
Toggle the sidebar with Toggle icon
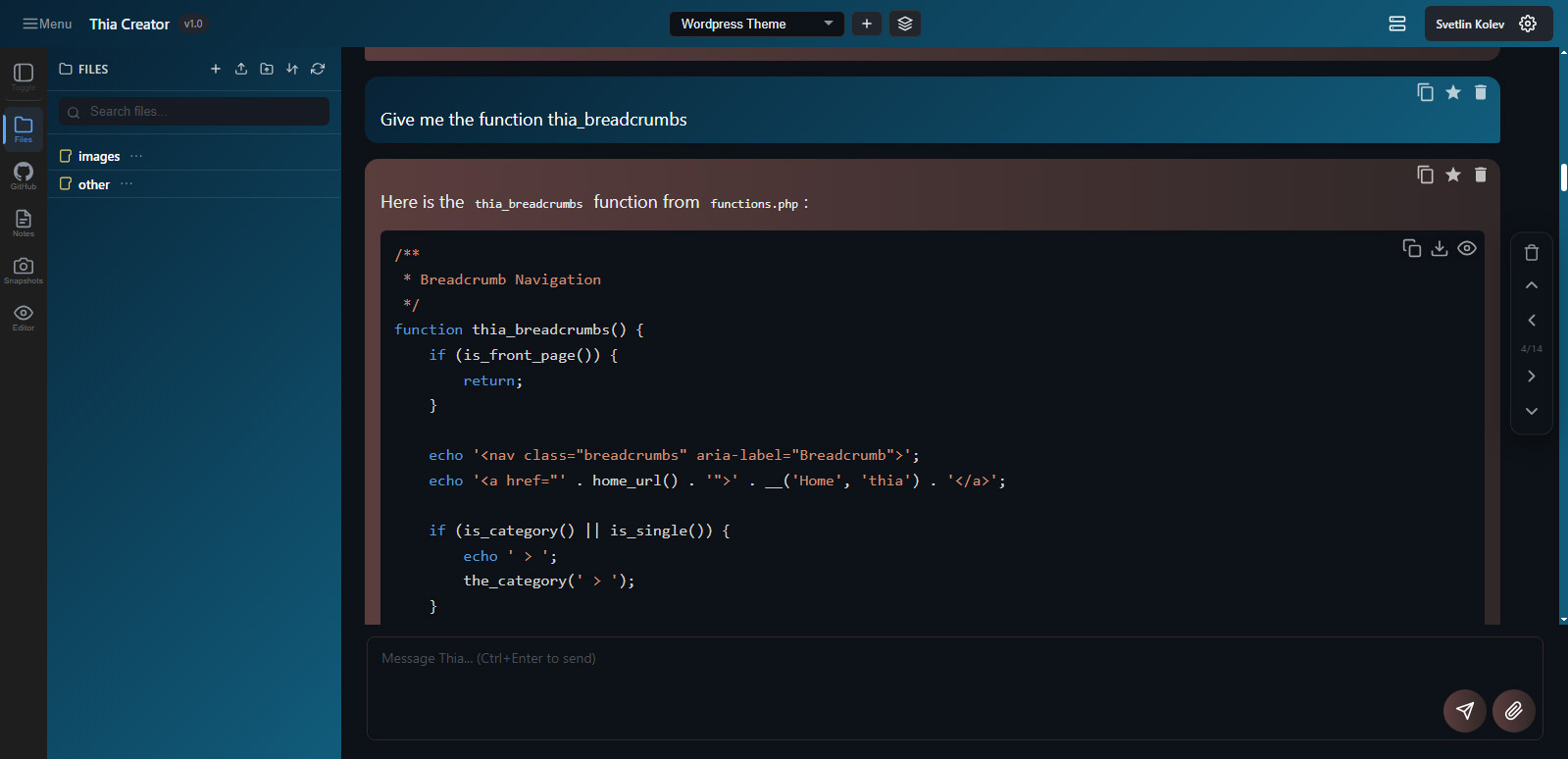point(24,76)
